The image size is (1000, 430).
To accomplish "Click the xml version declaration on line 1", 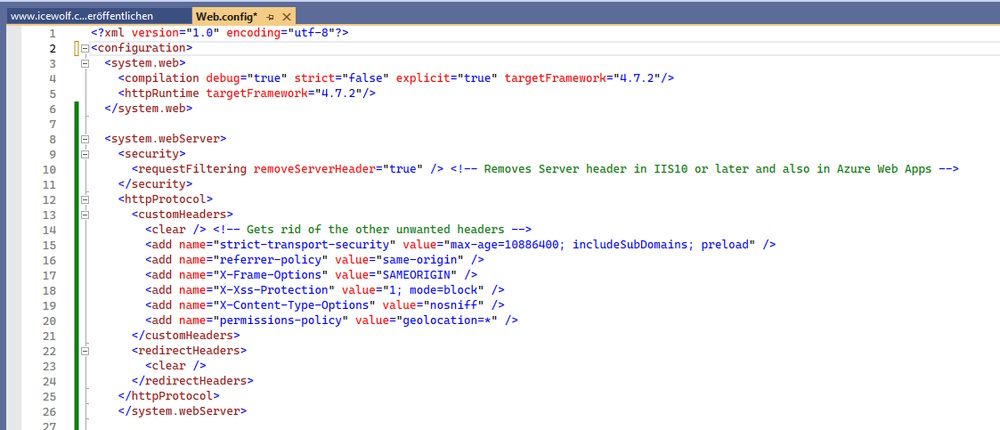I will pos(219,33).
